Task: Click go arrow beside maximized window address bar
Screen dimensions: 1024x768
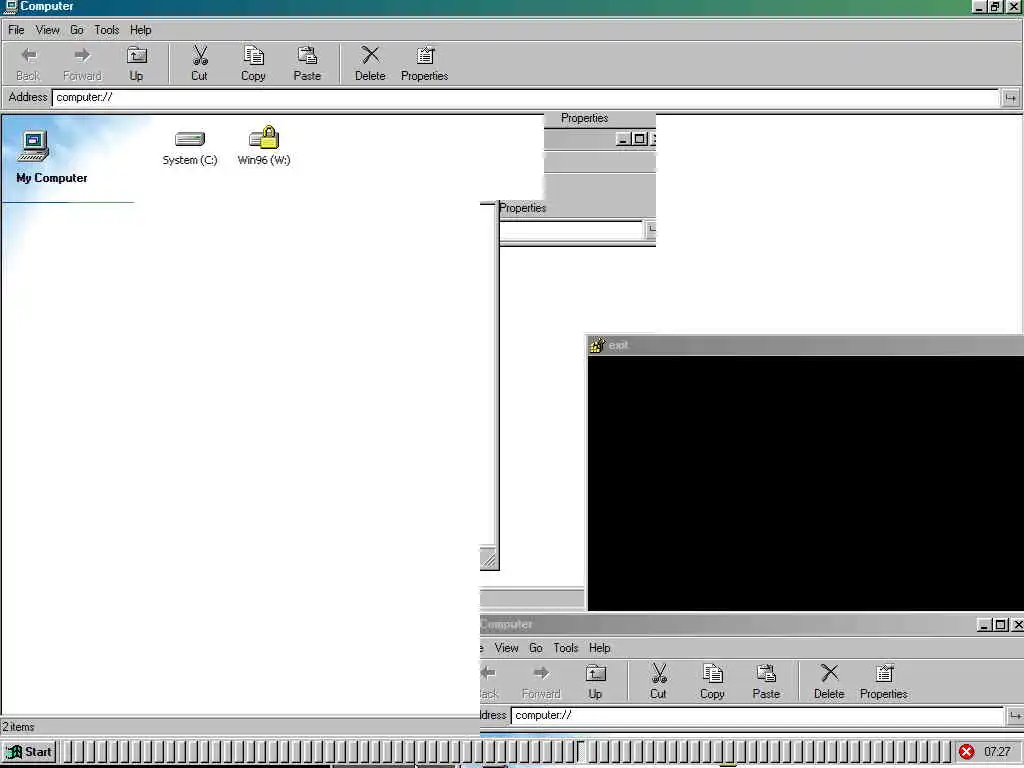Action: click(x=1010, y=98)
